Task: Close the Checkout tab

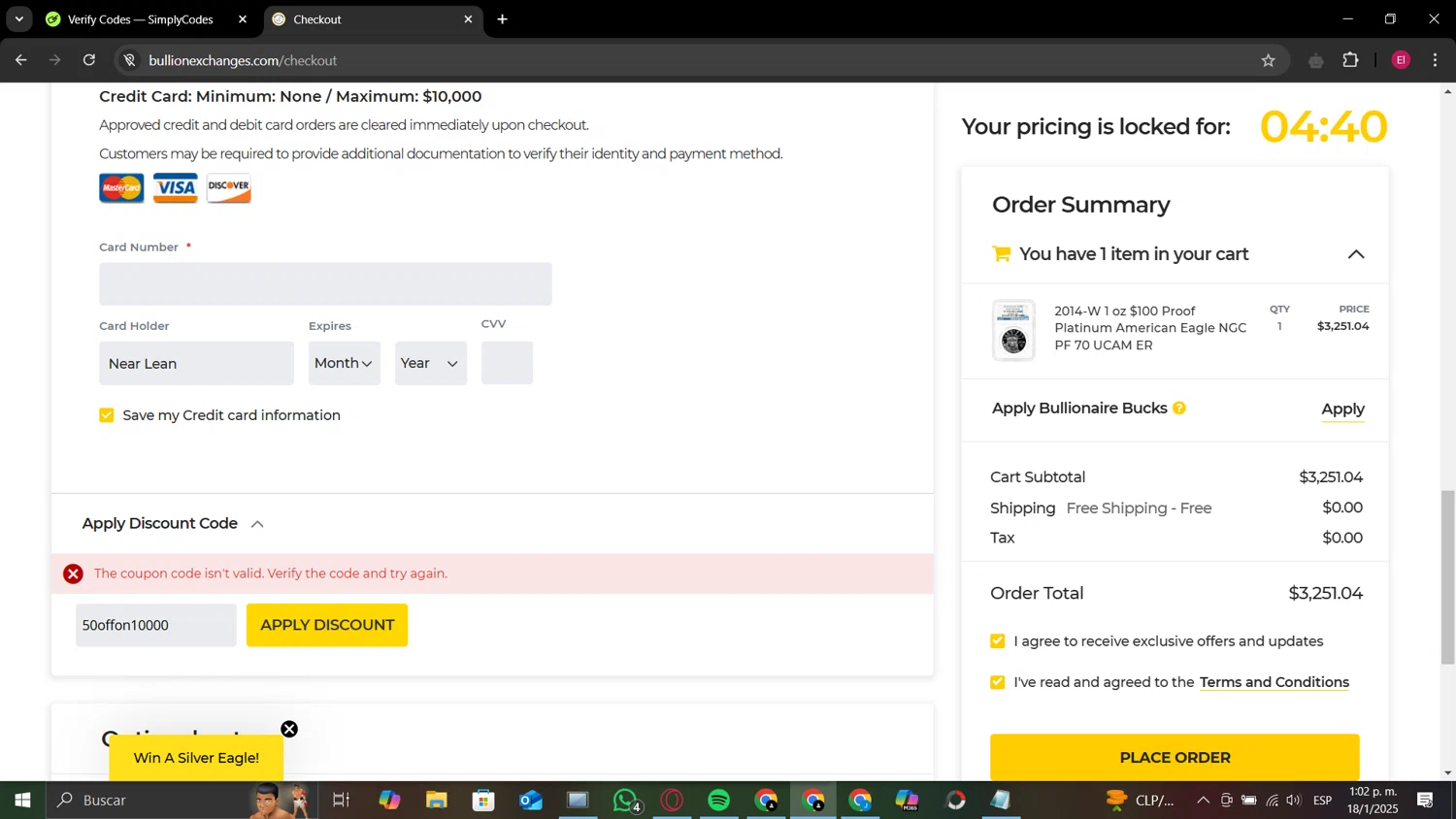Action: pyautogui.click(x=468, y=19)
